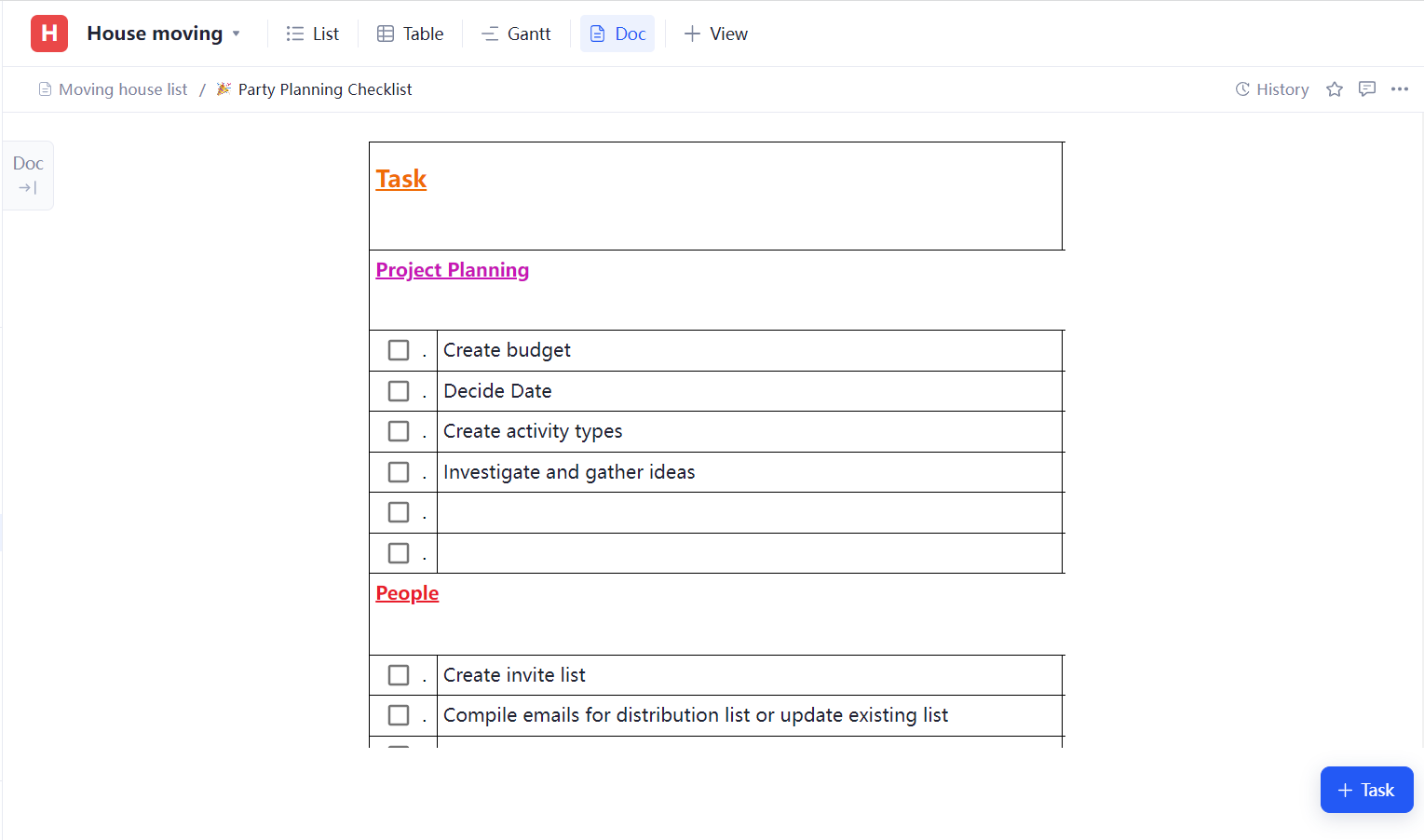Tick the Decide Date checkbox

(x=399, y=391)
